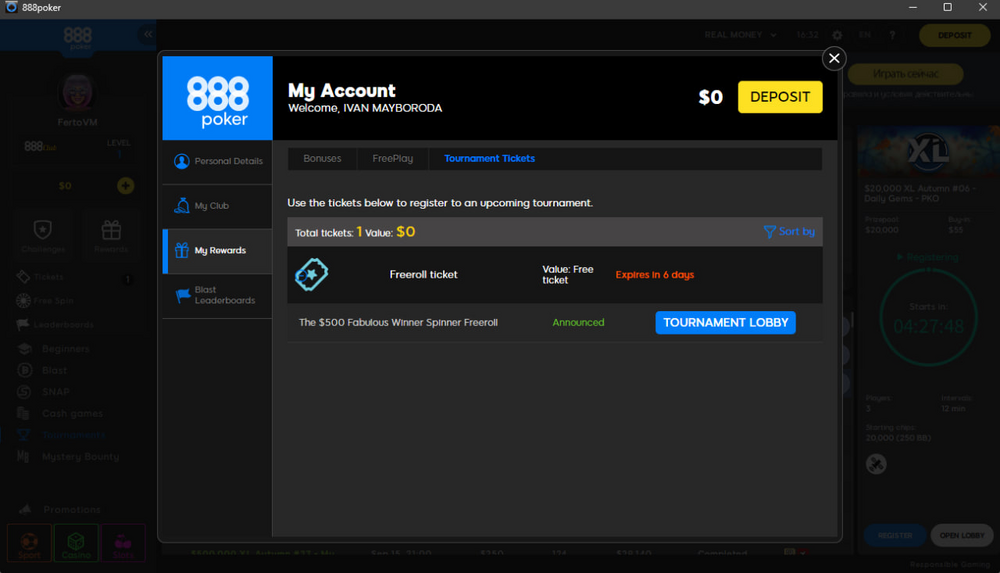The height and width of the screenshot is (573, 1000).
Task: Click the add funds plus icon
Action: pyautogui.click(x=126, y=186)
